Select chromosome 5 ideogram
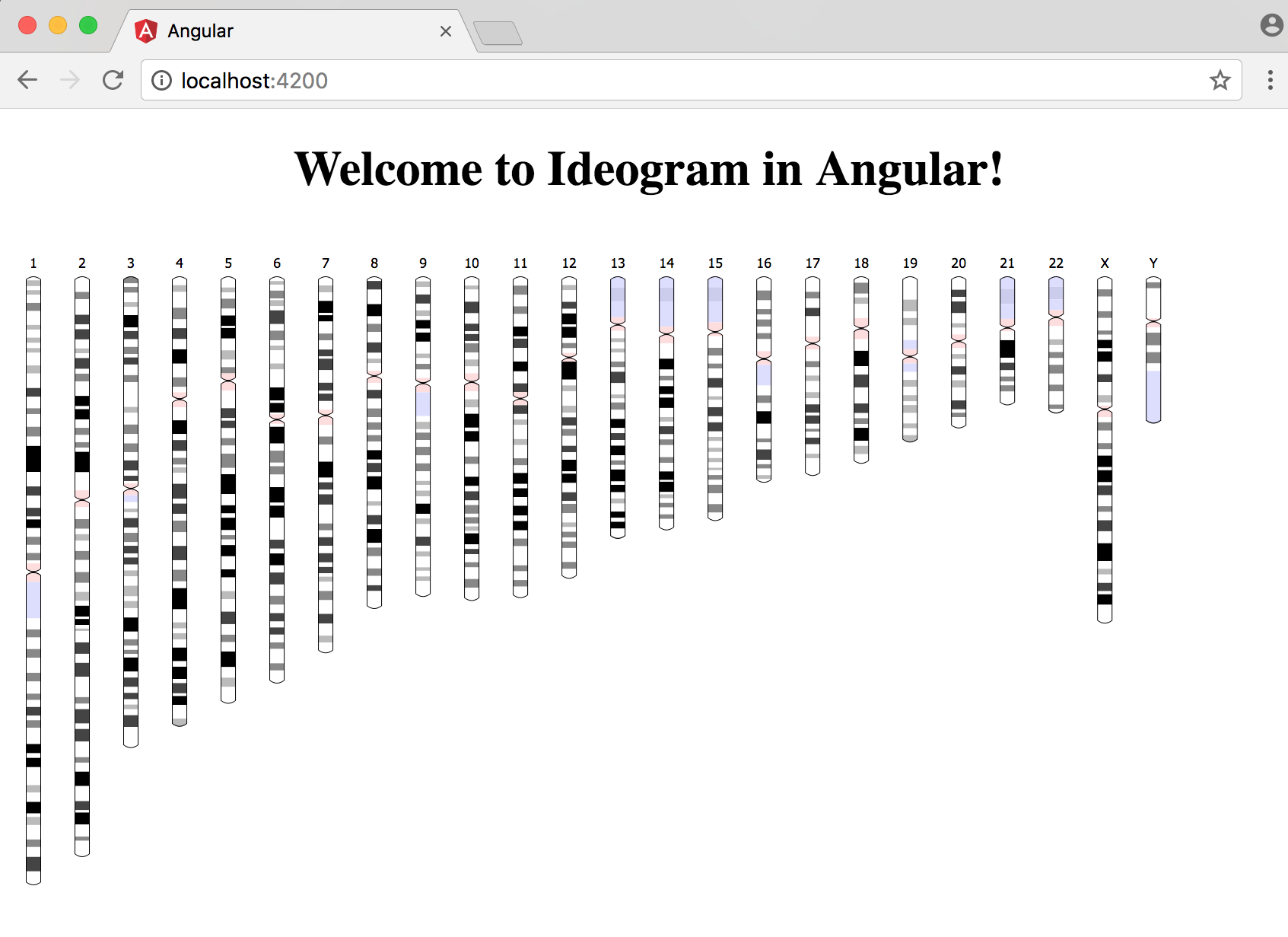The image size is (1288, 937). pyautogui.click(x=228, y=489)
